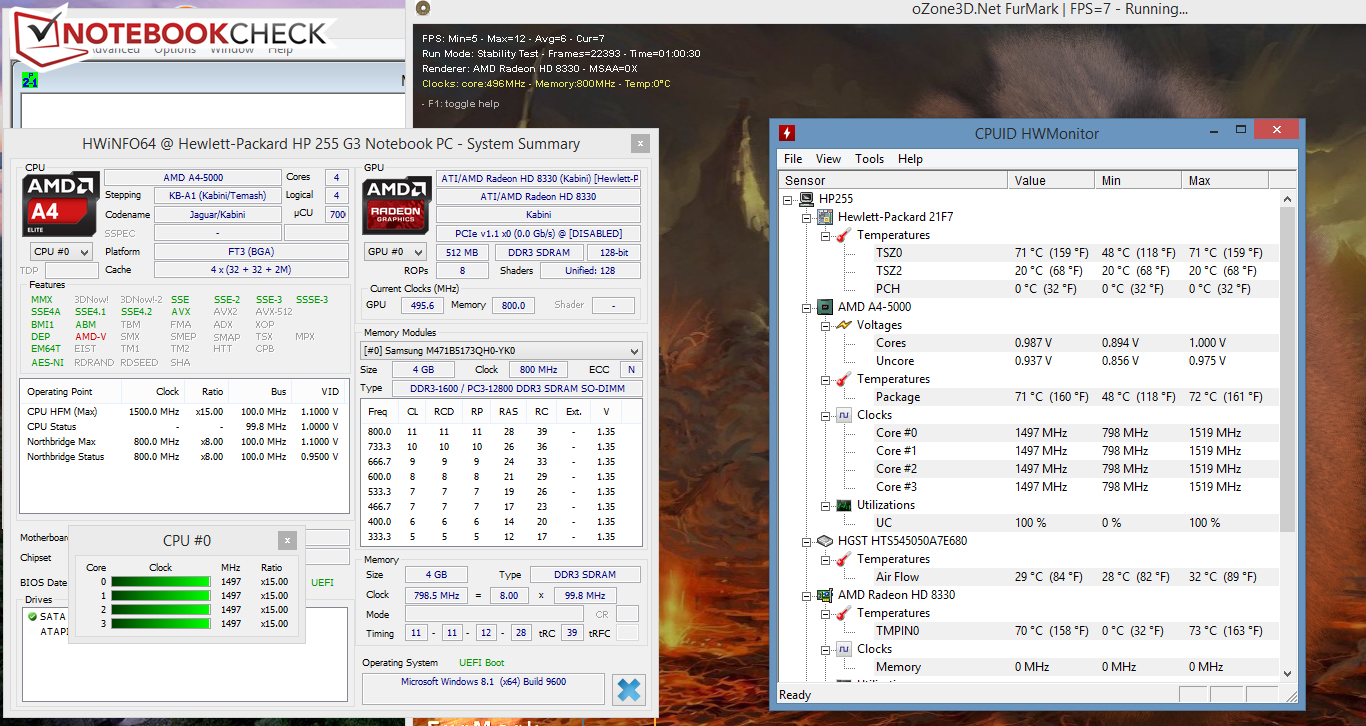Click the waveform icon of Clocks under AMD A4-5000

843,415
